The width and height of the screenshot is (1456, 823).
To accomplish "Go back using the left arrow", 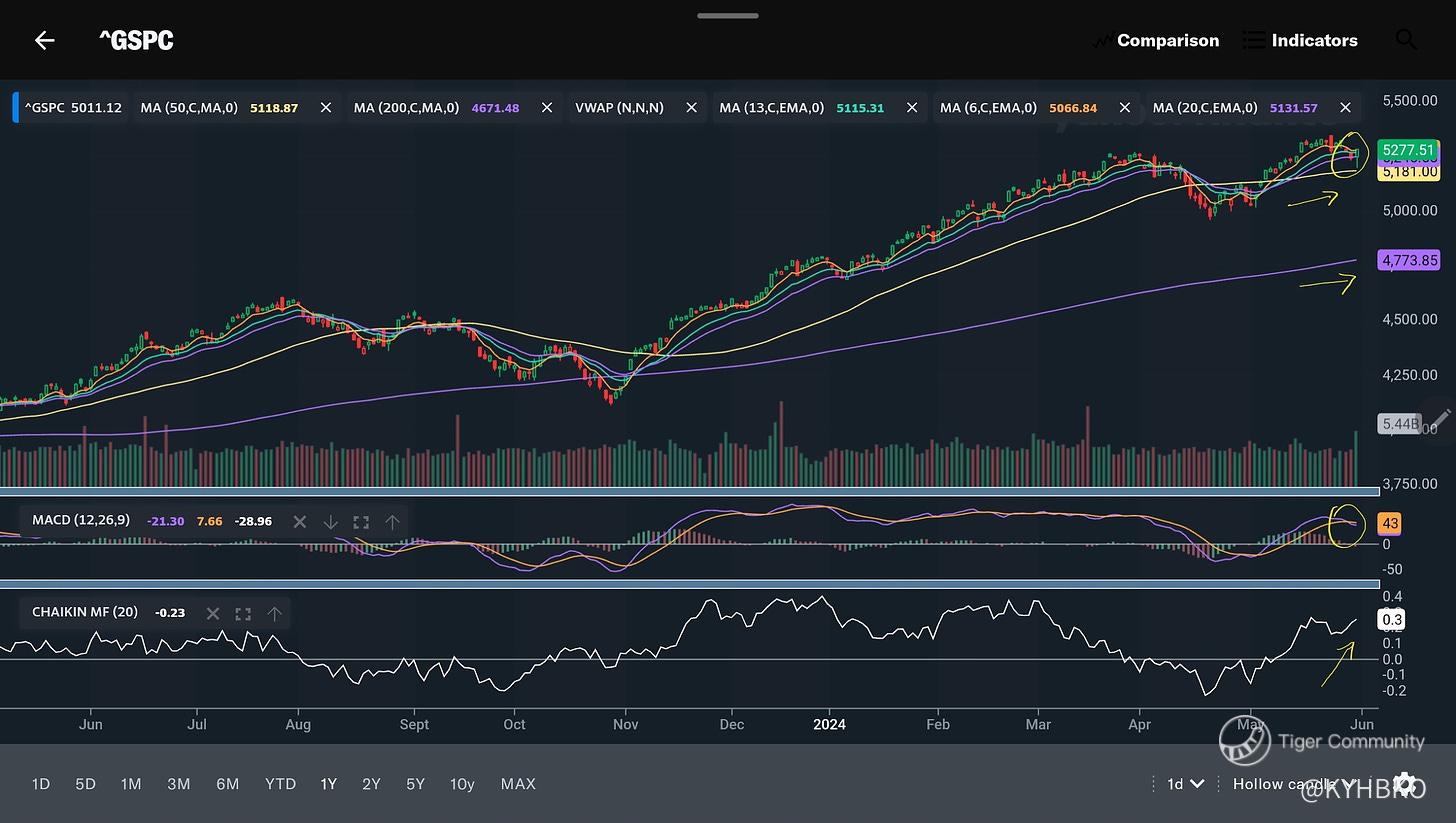I will [44, 40].
